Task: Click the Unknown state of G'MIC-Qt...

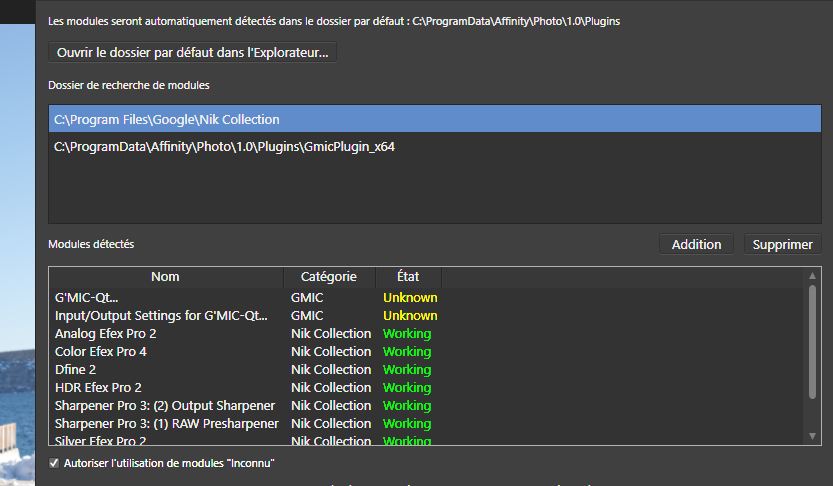Action: tap(410, 297)
